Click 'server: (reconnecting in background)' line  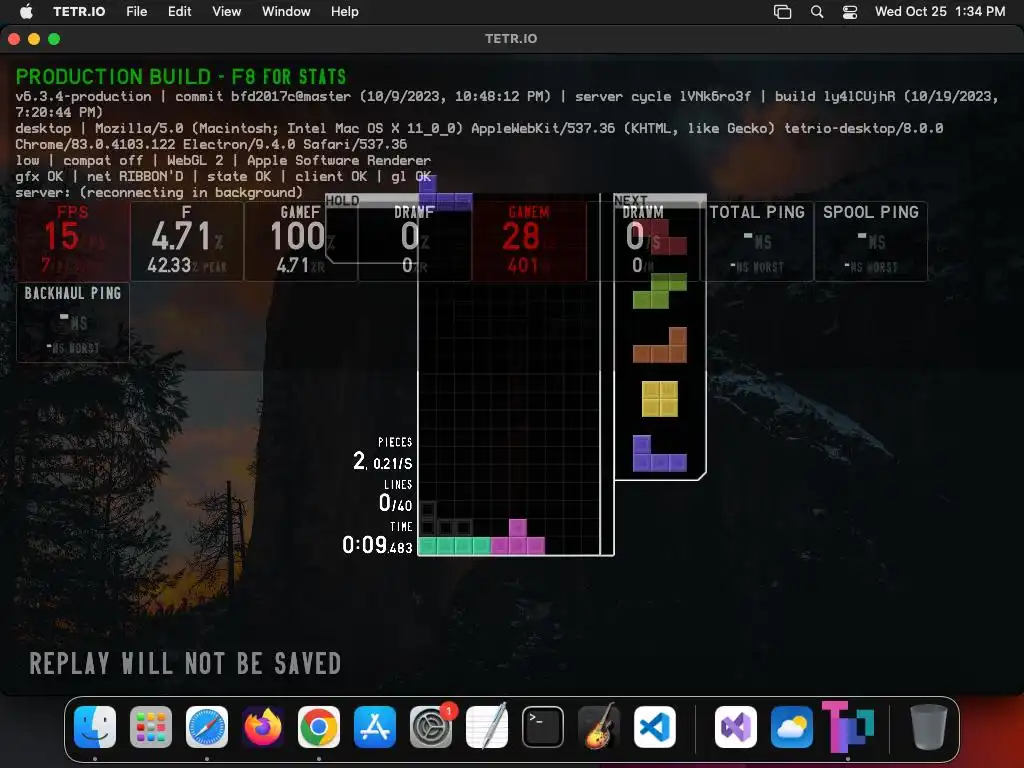point(159,193)
